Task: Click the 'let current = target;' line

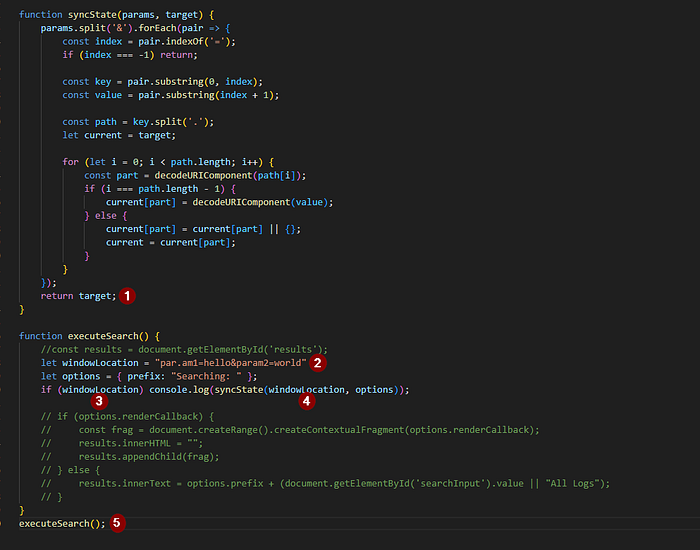Action: point(119,135)
